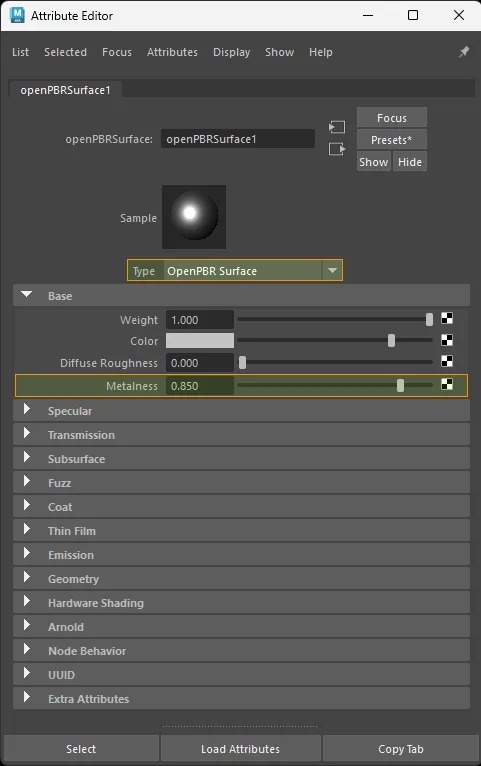Viewport: 481px width, 766px height.
Task: Click the material Sample sphere thumbnail
Action: [194, 216]
